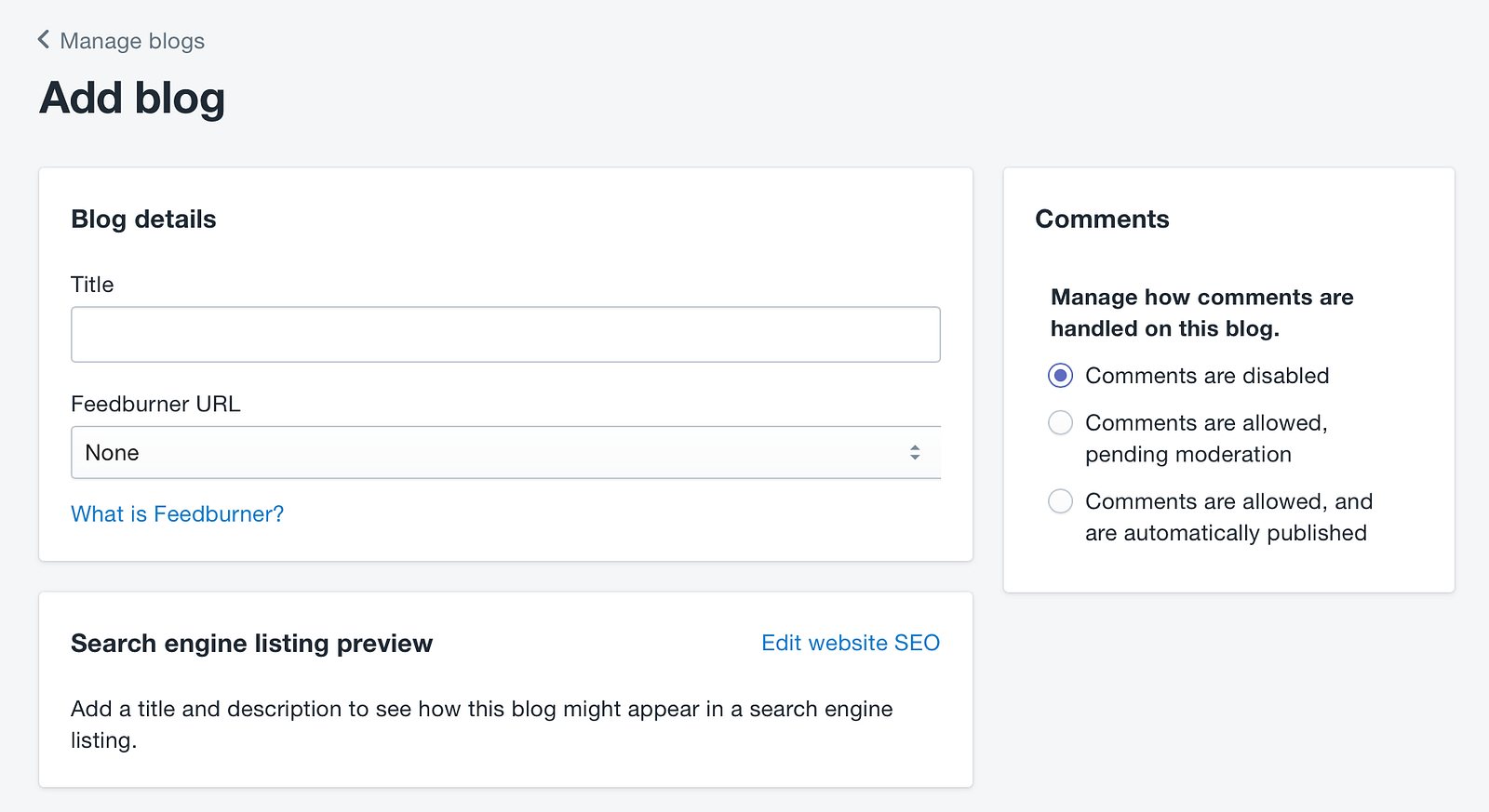Click the 'Add blog' page heading

coord(132,99)
